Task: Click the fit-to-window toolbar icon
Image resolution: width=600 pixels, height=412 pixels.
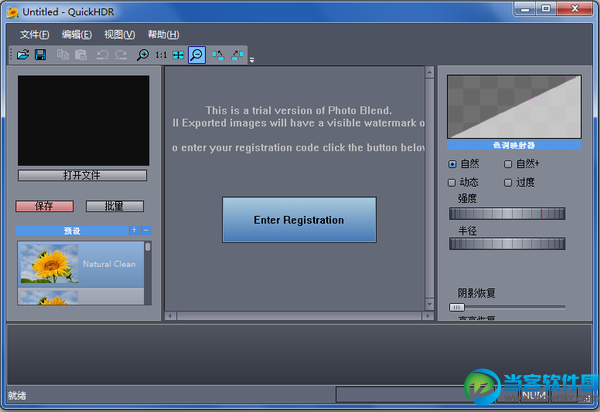Action: [178, 55]
